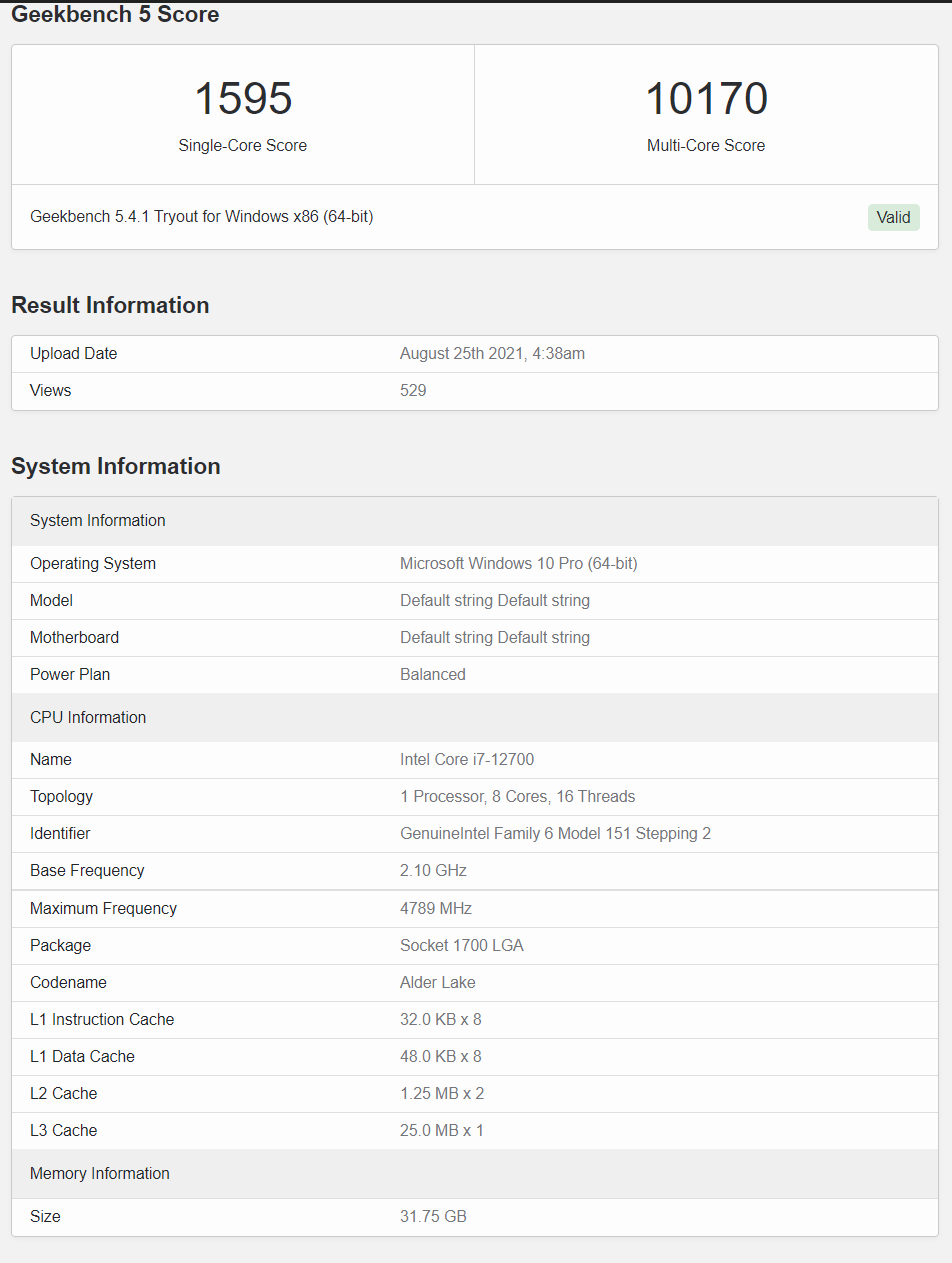
Task: Select GenuineIntel Family 6 Model 151 identifier
Action: 556,833
